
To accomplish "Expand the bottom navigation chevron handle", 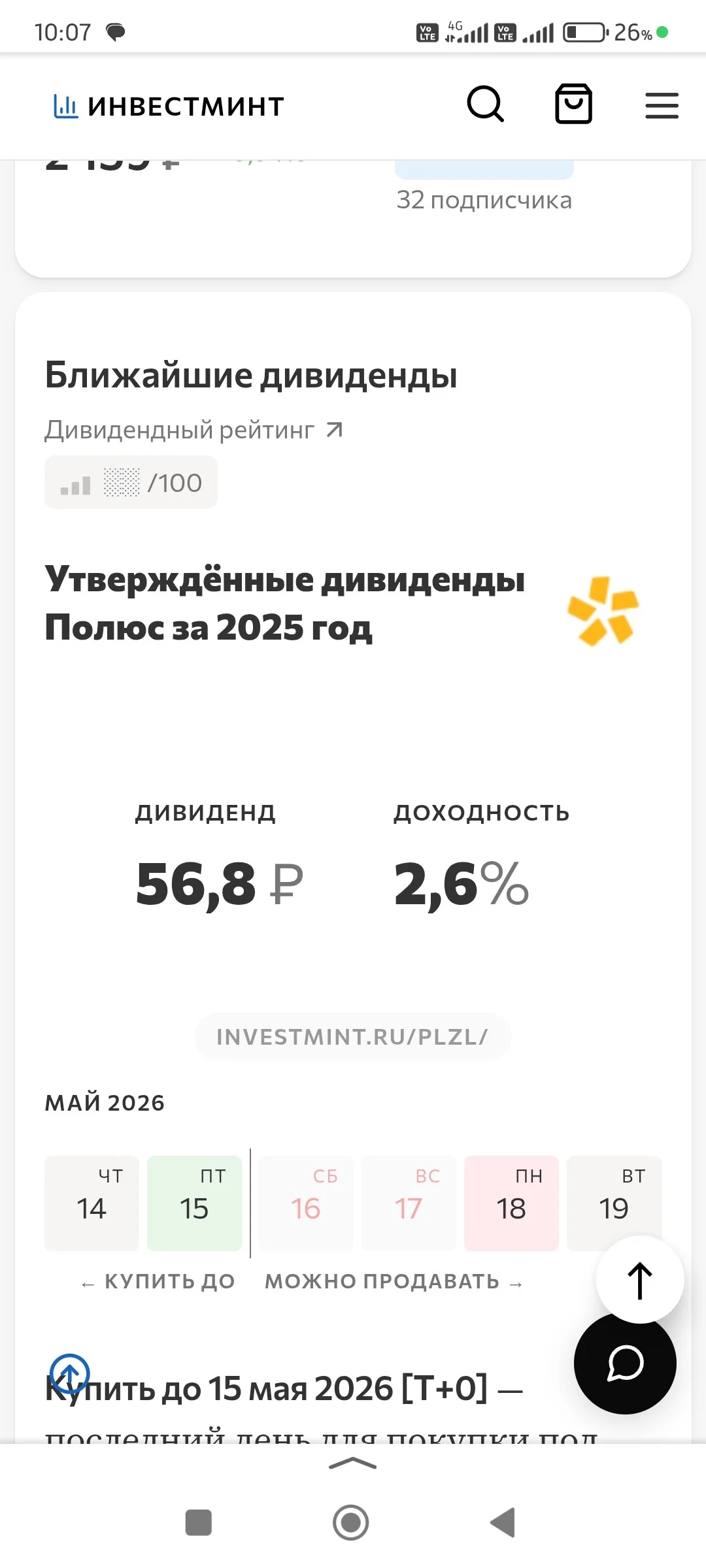I will 353,1463.
